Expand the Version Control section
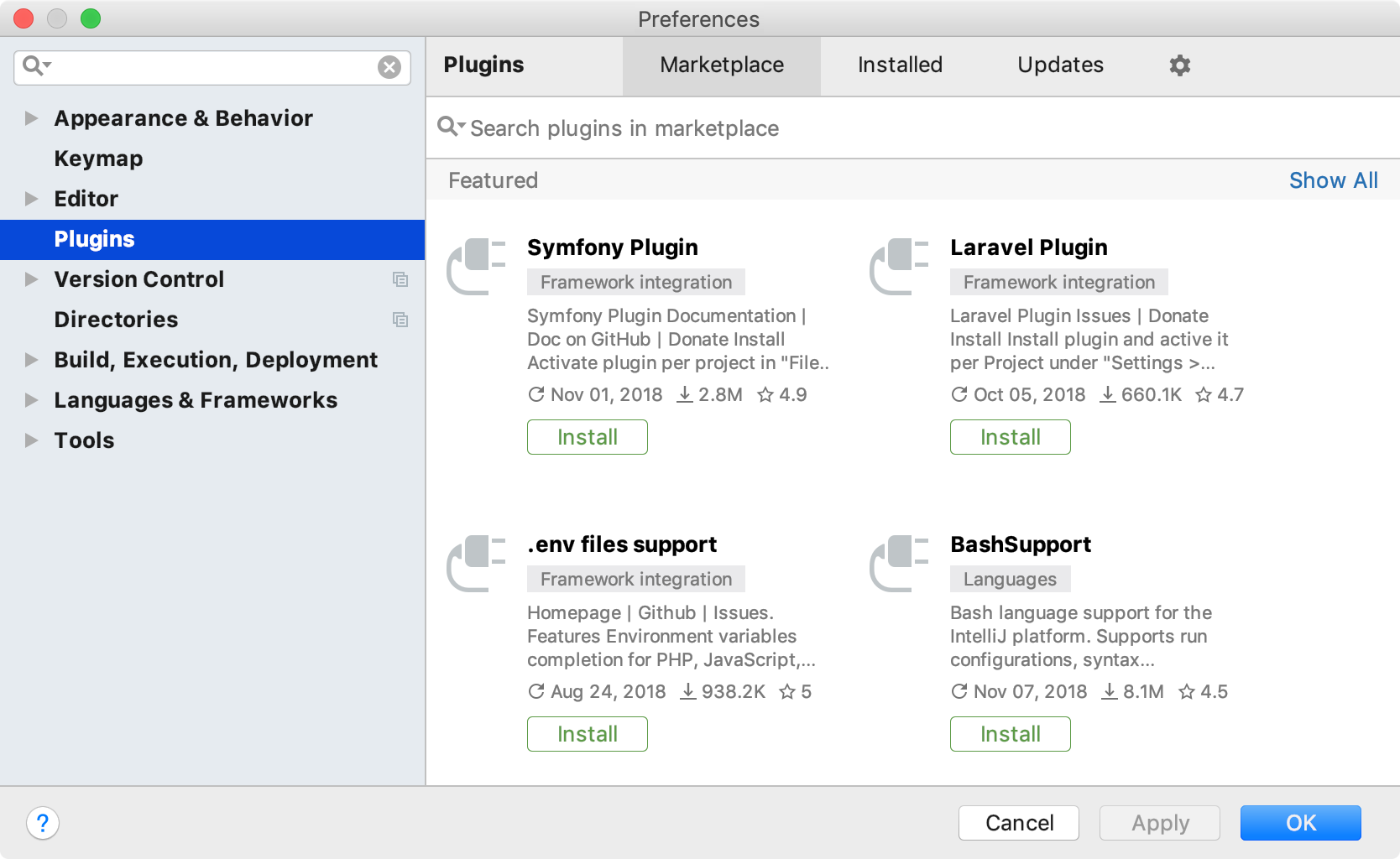Viewport: 1400px width, 859px height. coord(32,279)
